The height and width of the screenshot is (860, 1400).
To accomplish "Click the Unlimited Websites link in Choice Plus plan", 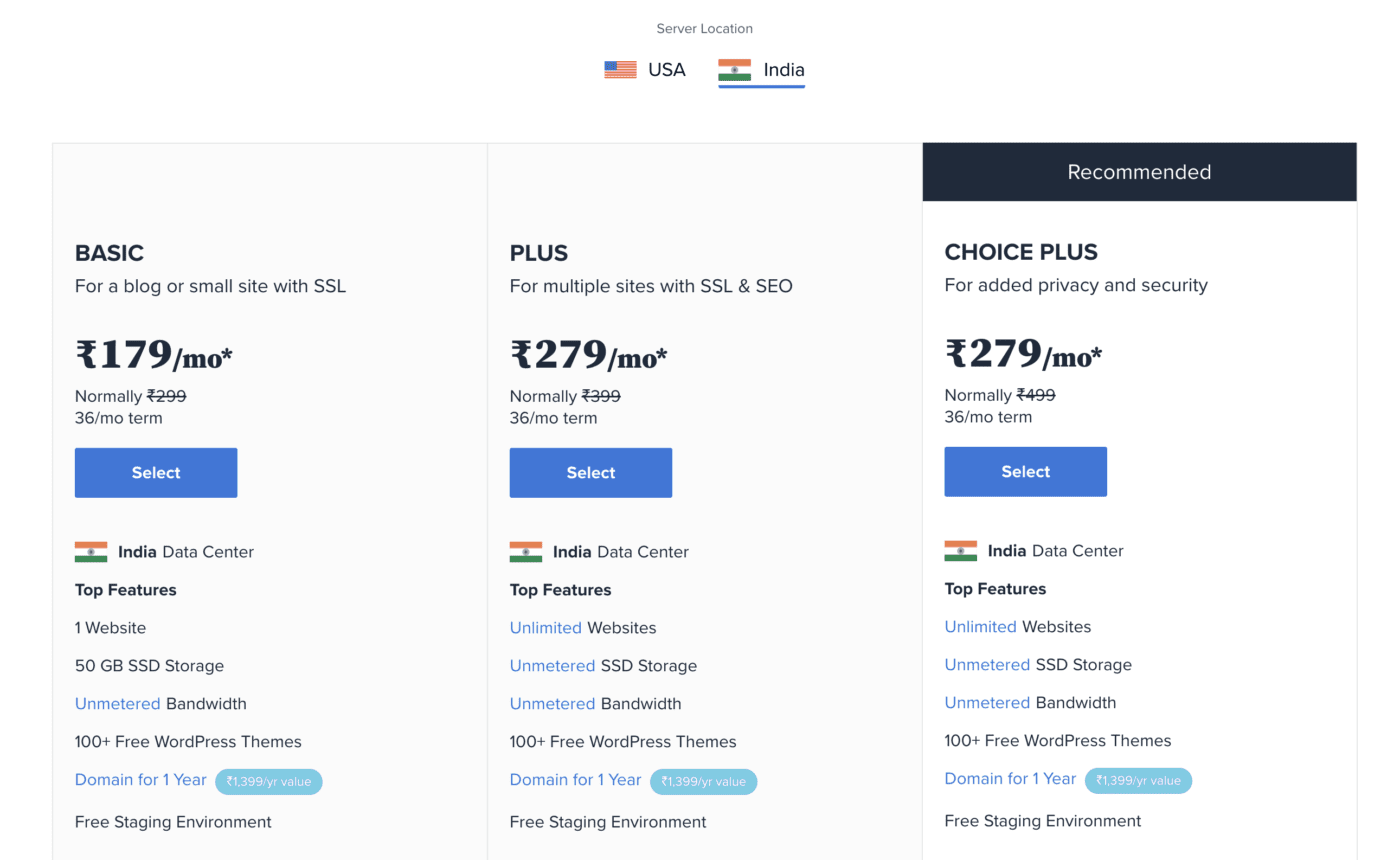I will click(x=981, y=627).
